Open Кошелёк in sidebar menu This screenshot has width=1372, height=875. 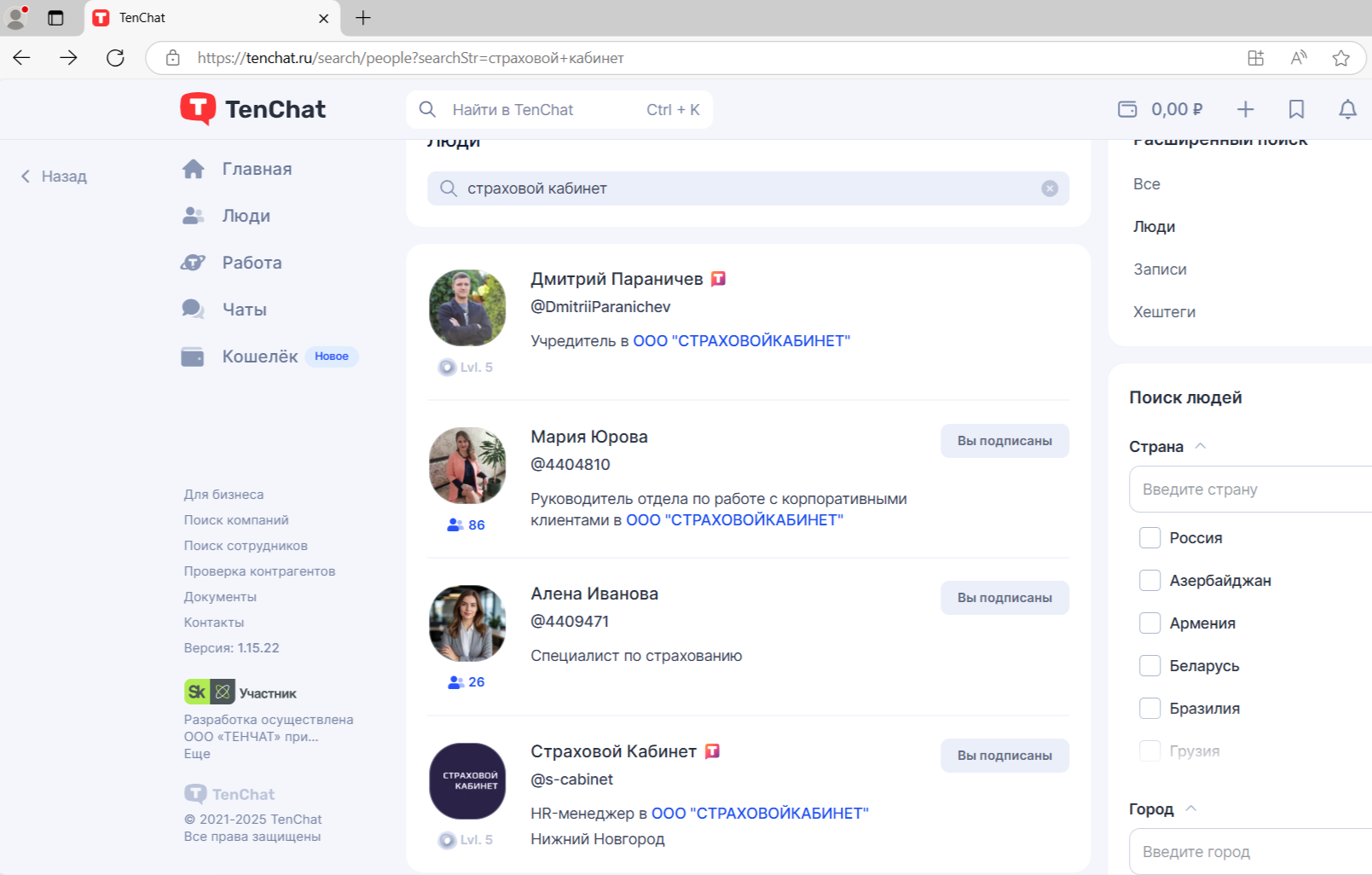pyautogui.click(x=260, y=356)
